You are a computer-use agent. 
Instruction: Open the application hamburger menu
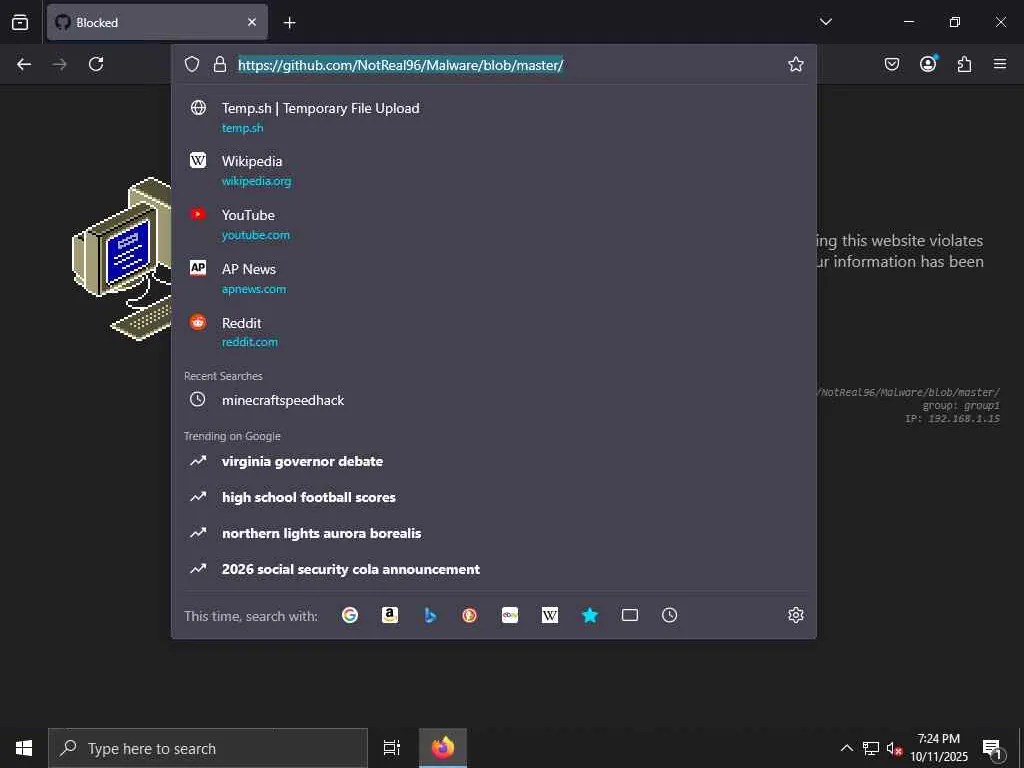tap(1000, 64)
